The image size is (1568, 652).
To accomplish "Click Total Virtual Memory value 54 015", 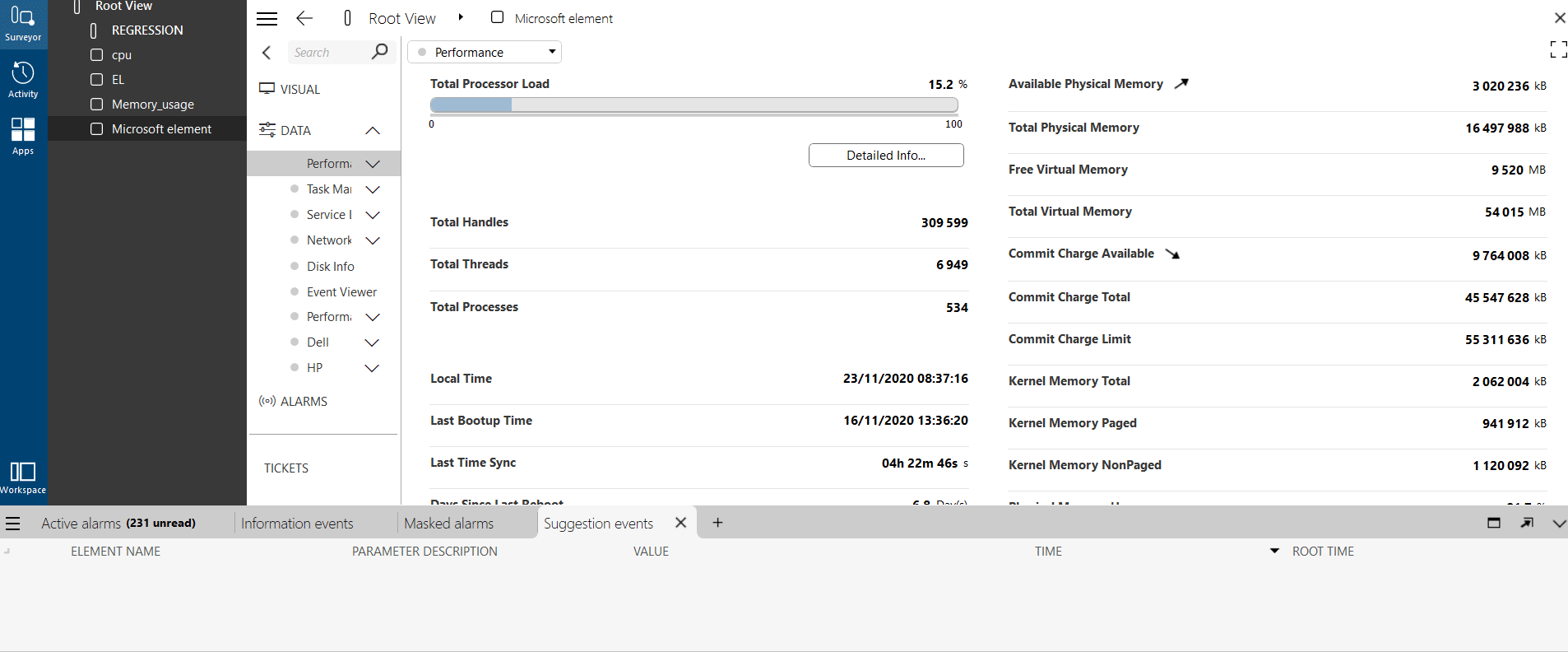I will [1504, 212].
